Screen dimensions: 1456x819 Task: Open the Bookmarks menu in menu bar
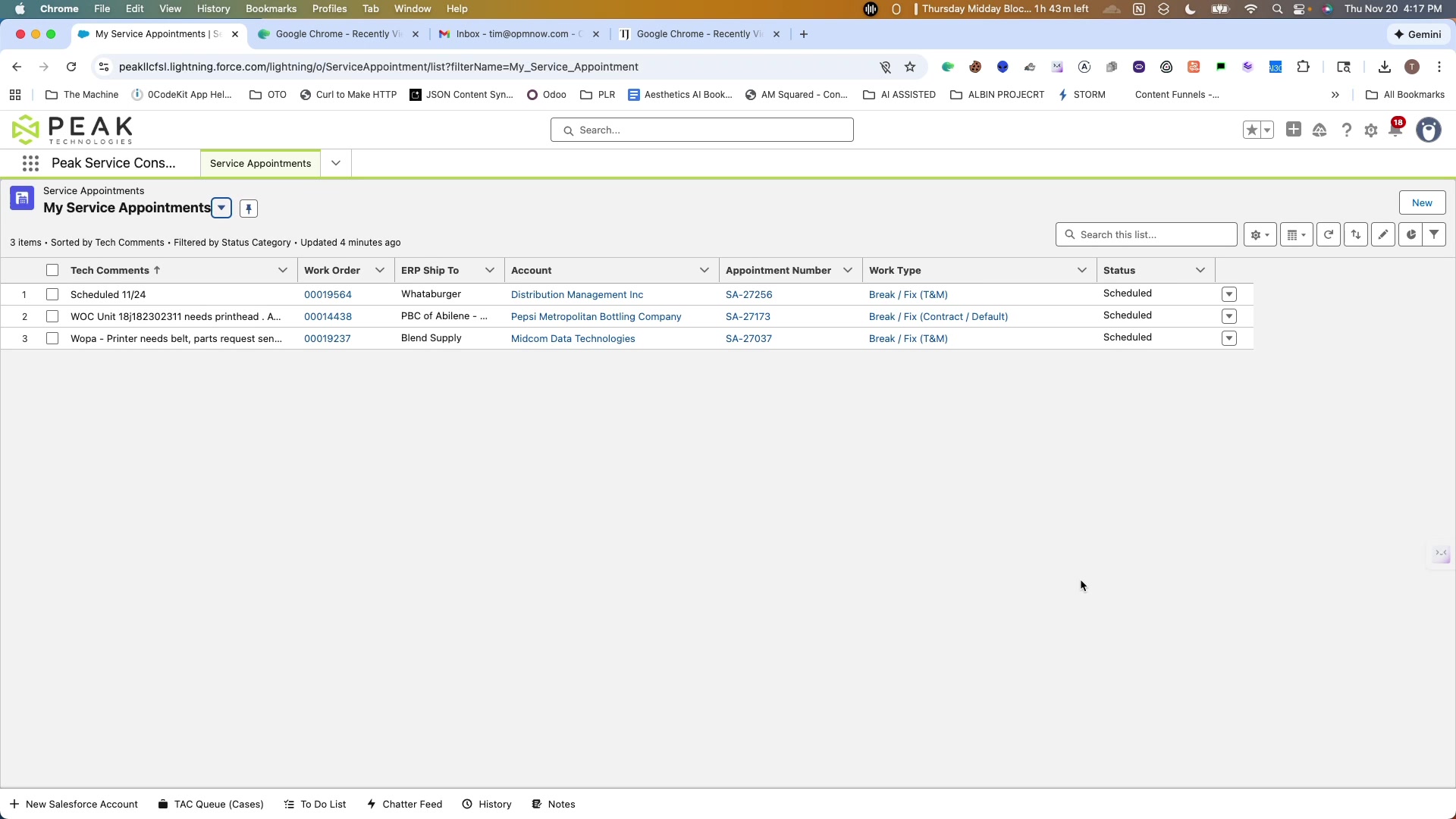point(271,9)
